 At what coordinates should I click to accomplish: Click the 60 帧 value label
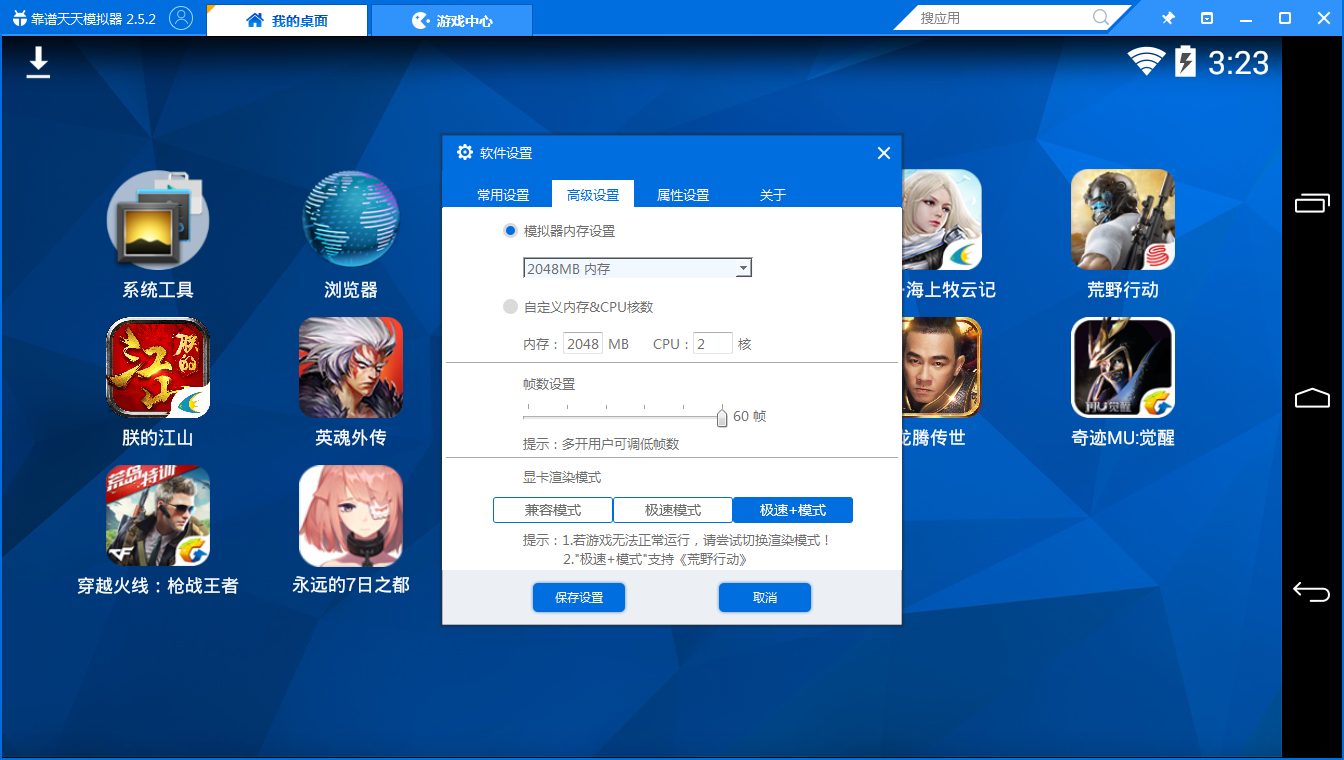(750, 416)
